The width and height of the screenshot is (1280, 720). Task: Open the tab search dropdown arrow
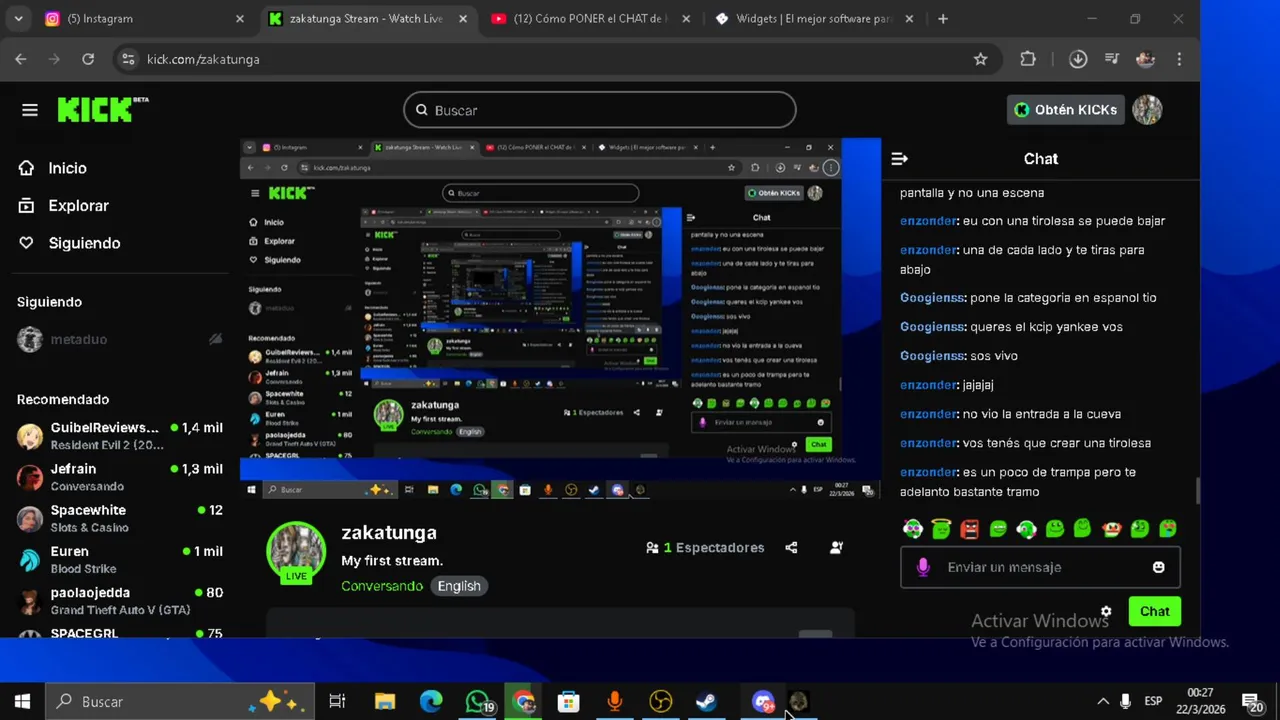[x=18, y=19]
